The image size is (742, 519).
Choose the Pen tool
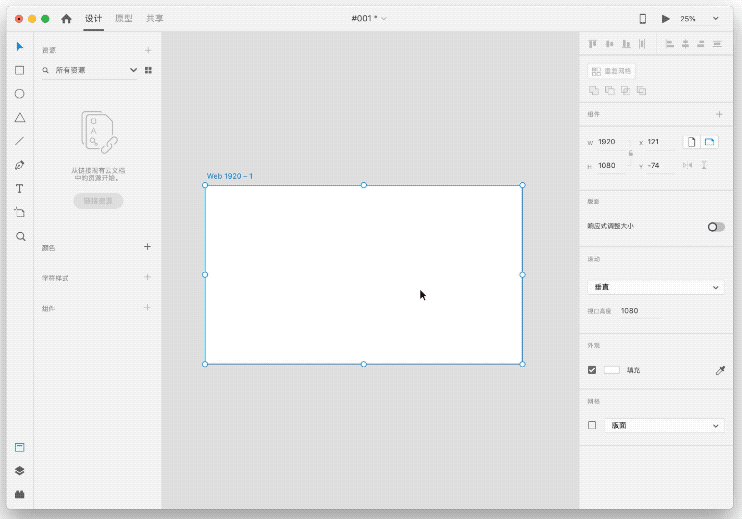(x=19, y=165)
